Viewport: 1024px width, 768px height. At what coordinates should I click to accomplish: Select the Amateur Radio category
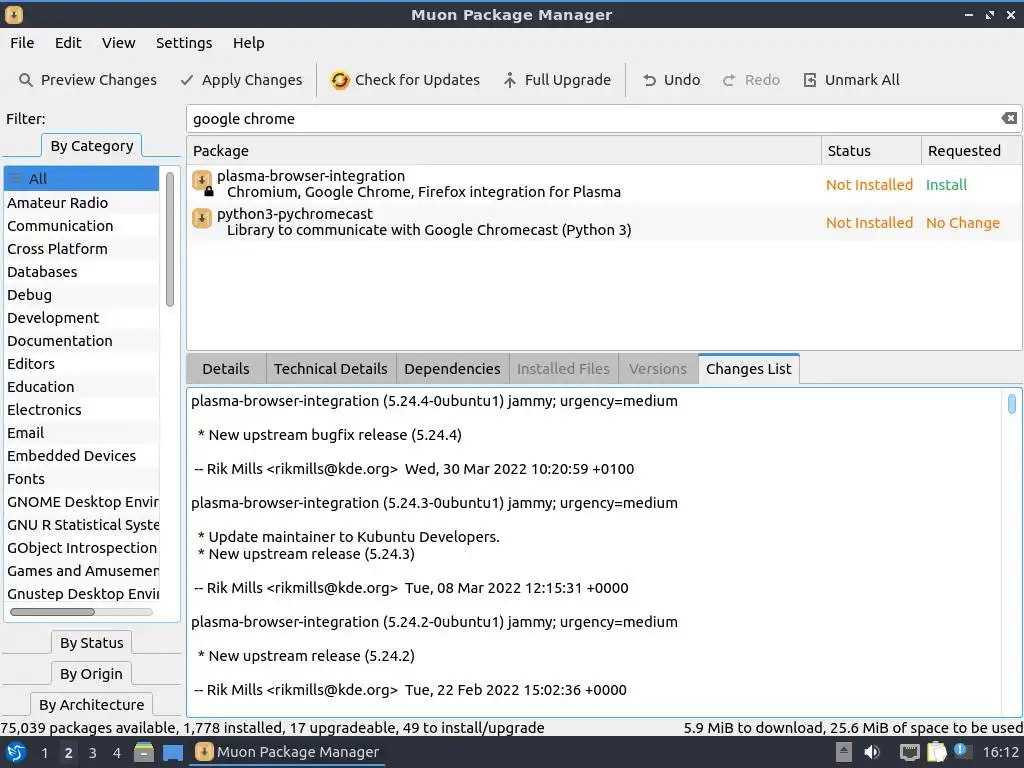coord(81,202)
